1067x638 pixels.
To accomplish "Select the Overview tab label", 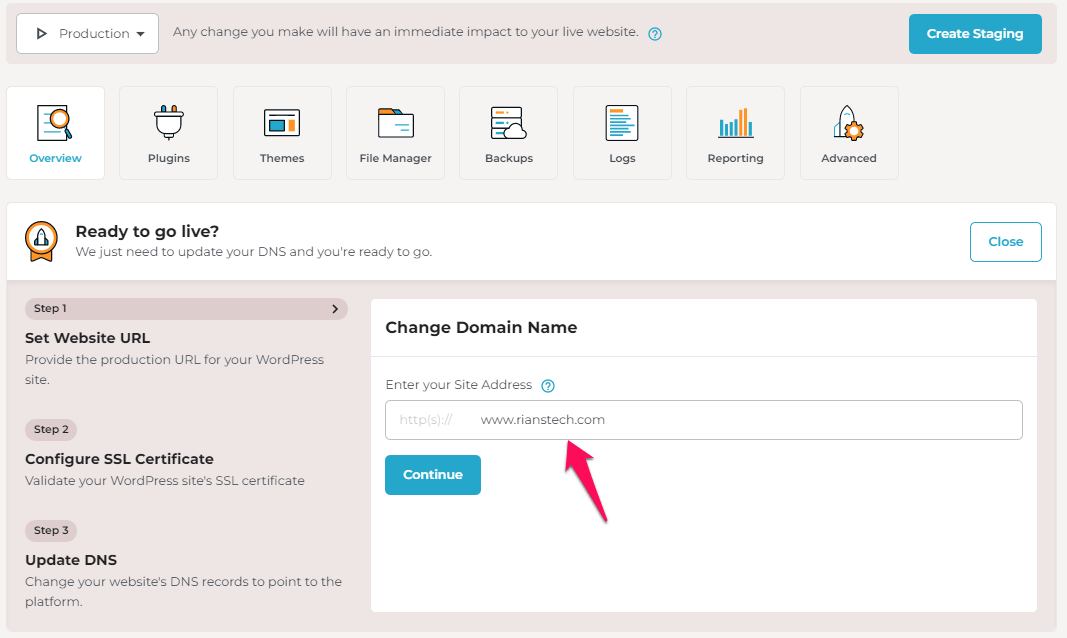I will pos(55,158).
